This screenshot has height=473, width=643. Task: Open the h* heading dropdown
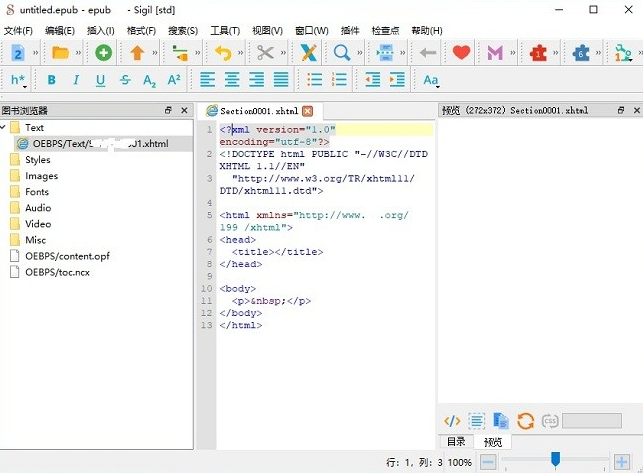pos(18,80)
